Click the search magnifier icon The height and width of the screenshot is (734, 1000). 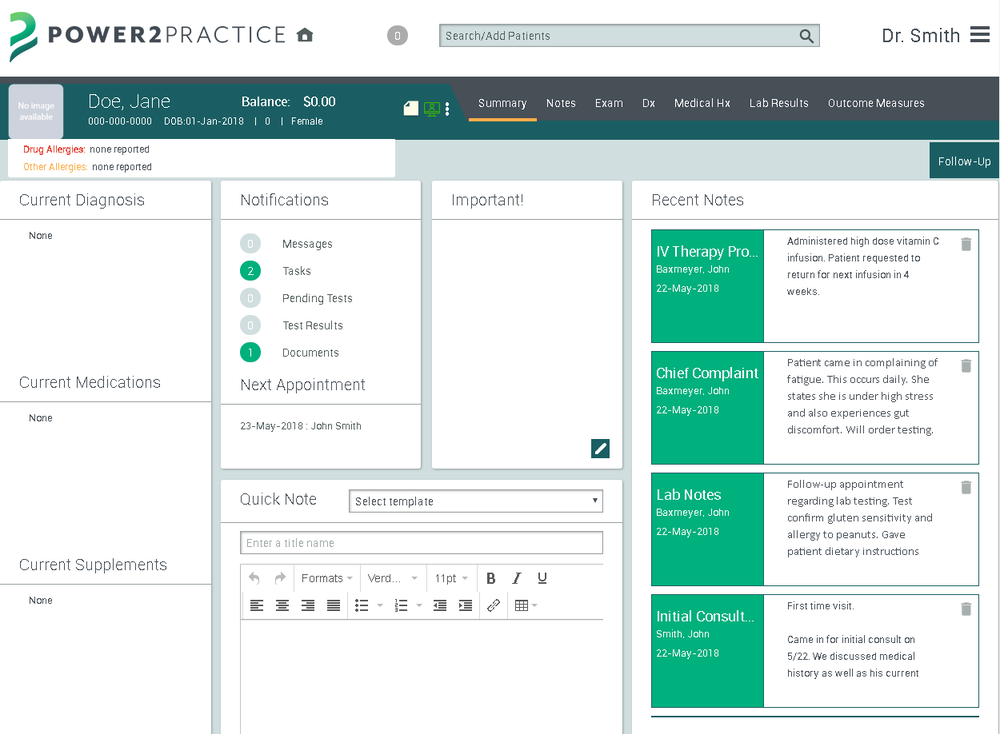807,35
